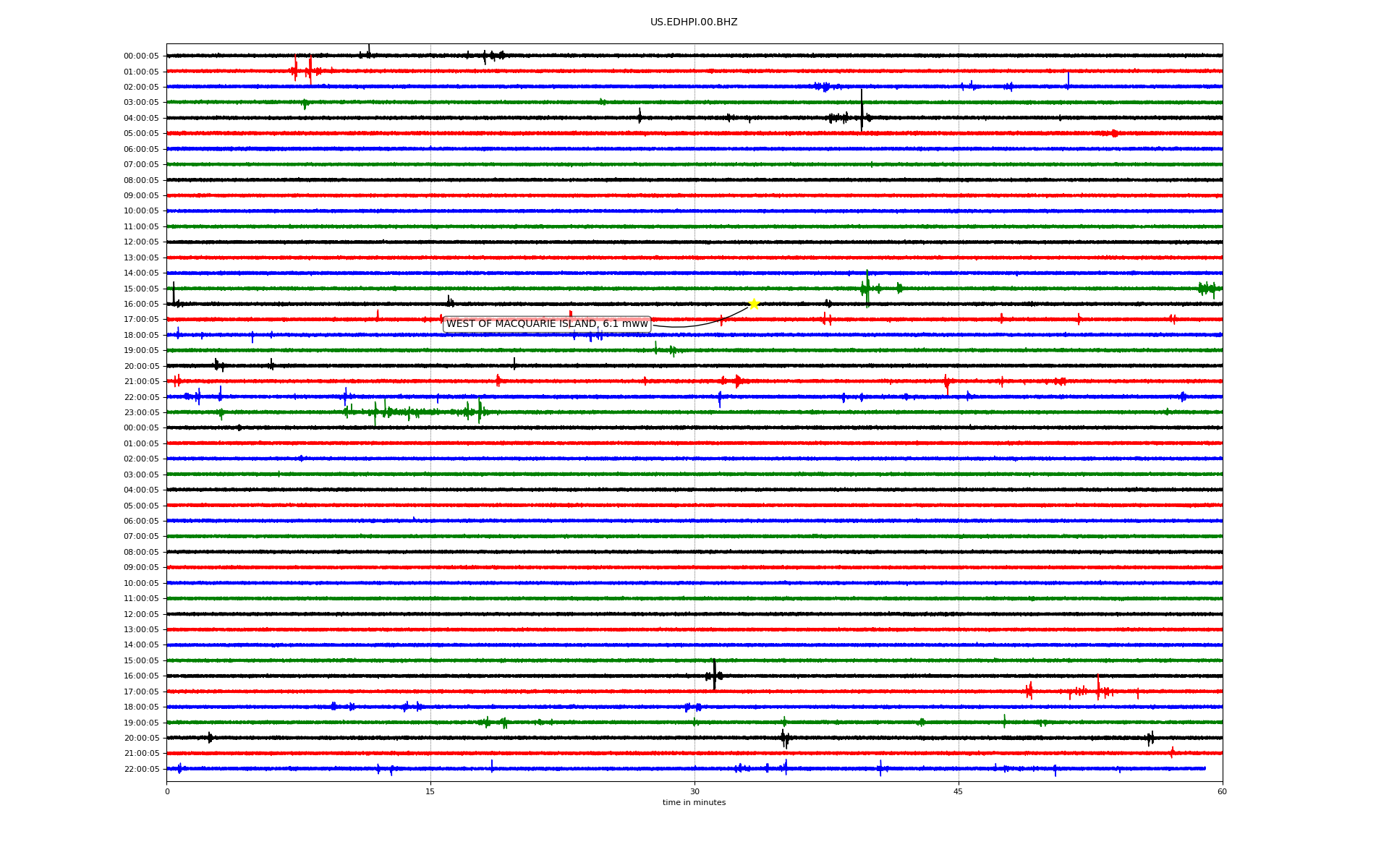Click the x-axis tick label 60
1389x868 pixels.
click(x=1222, y=791)
